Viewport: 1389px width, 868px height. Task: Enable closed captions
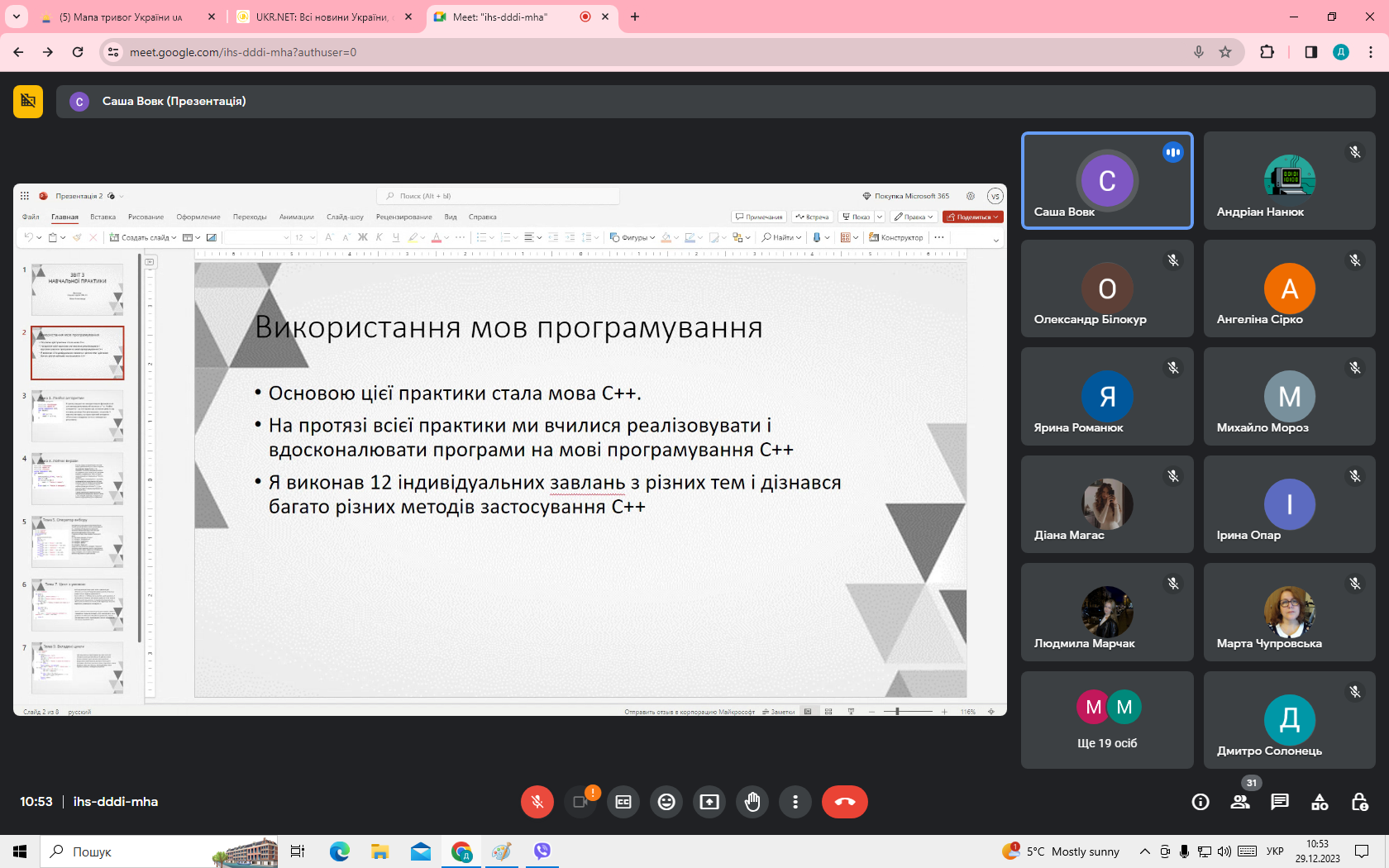623,802
